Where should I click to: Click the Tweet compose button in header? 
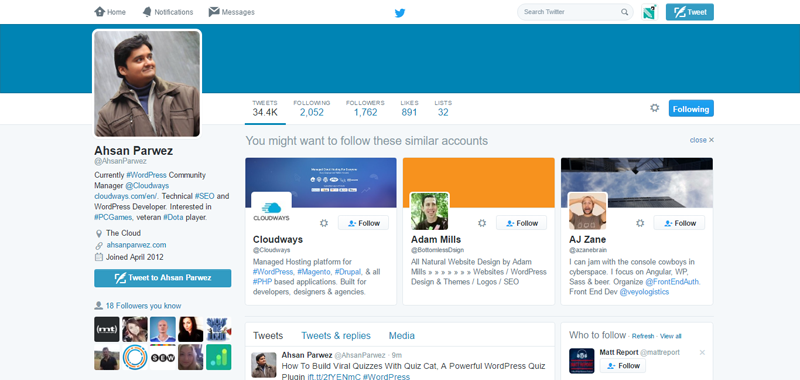[690, 12]
